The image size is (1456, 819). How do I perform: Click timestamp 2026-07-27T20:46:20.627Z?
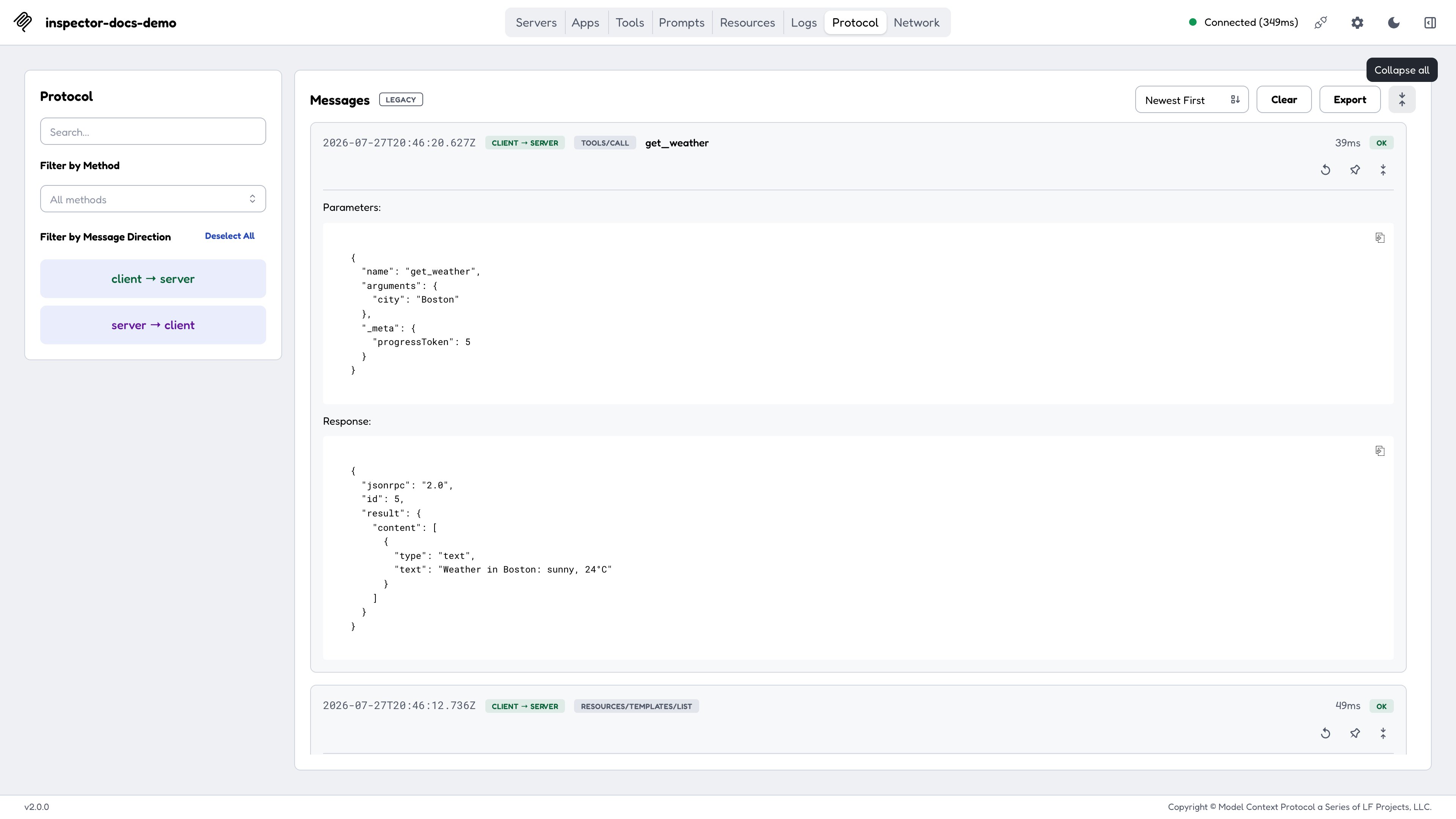click(399, 143)
